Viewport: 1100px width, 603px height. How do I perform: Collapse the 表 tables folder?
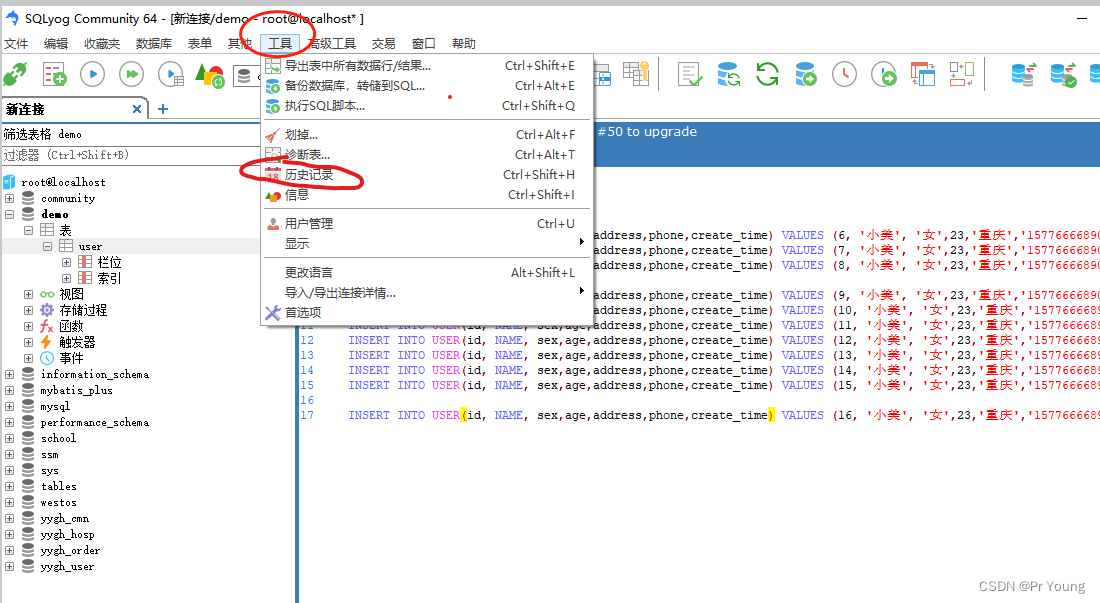point(28,230)
